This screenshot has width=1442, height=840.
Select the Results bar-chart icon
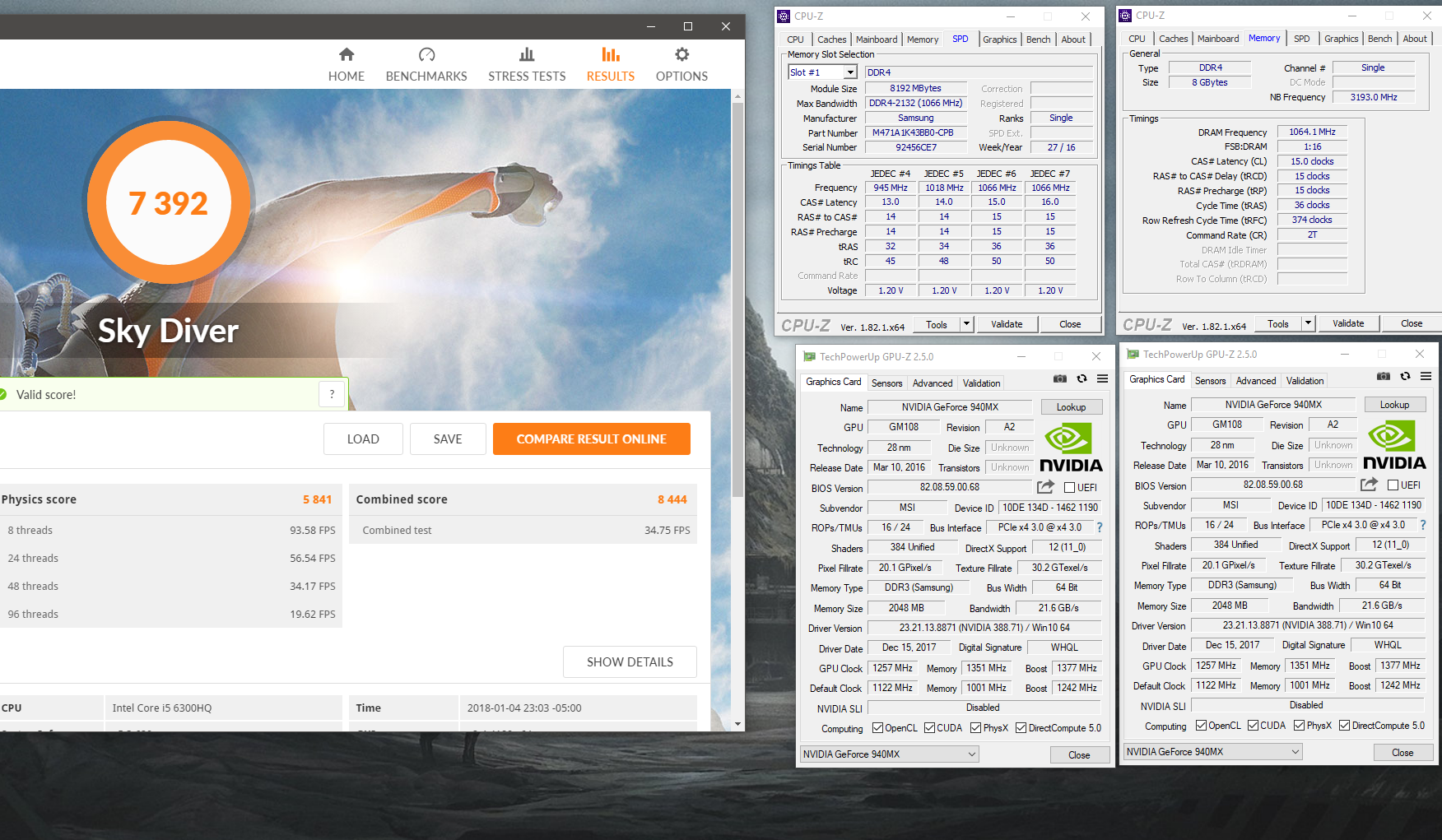[611, 54]
